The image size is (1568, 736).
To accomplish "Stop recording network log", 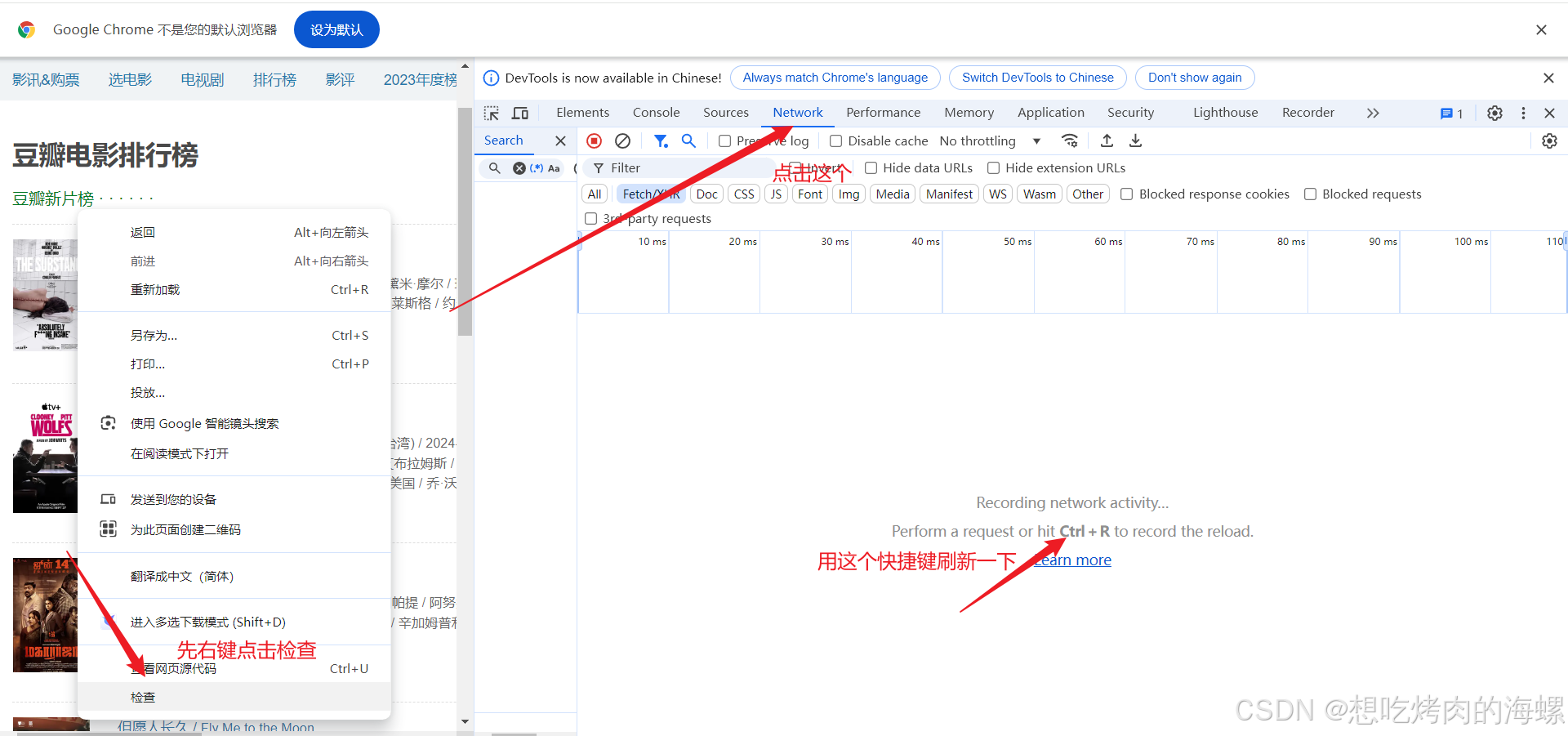I will pos(595,141).
